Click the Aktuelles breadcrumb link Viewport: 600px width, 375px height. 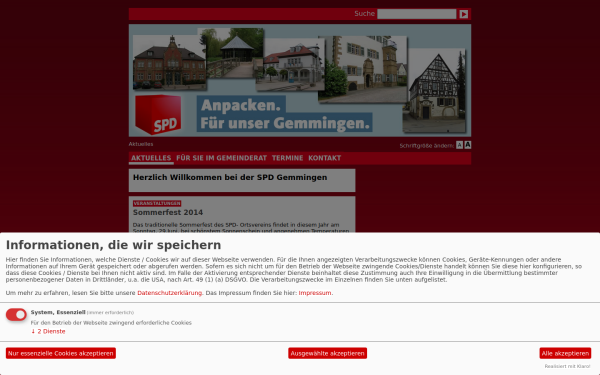tap(141, 144)
